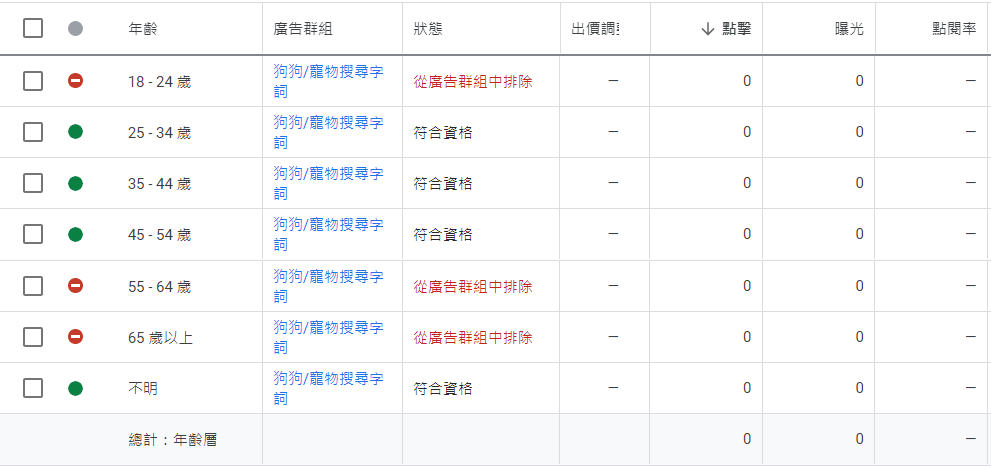Open 狗狗/寵物搜尋字詞 link in 18 - 24 歲 row

coord(328,80)
